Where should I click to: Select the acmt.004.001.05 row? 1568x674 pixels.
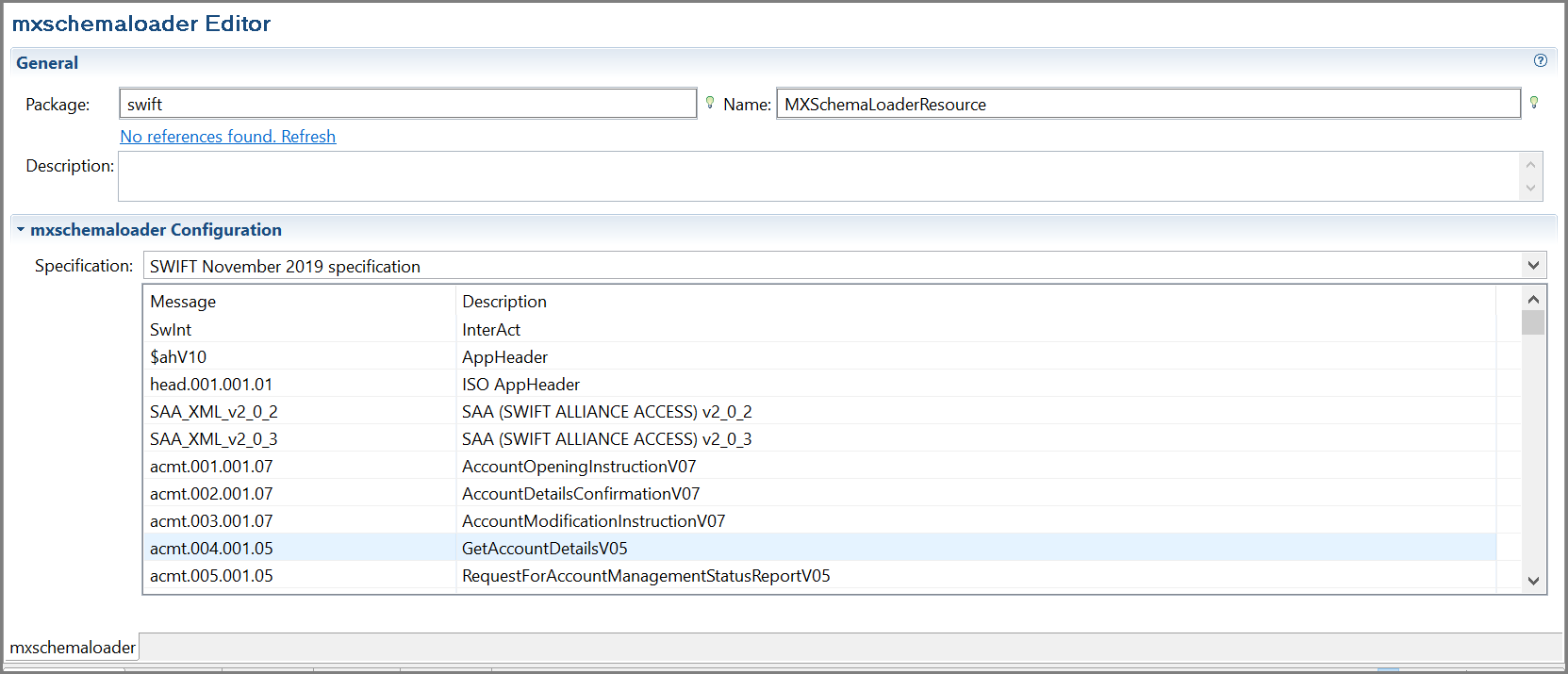coord(819,549)
